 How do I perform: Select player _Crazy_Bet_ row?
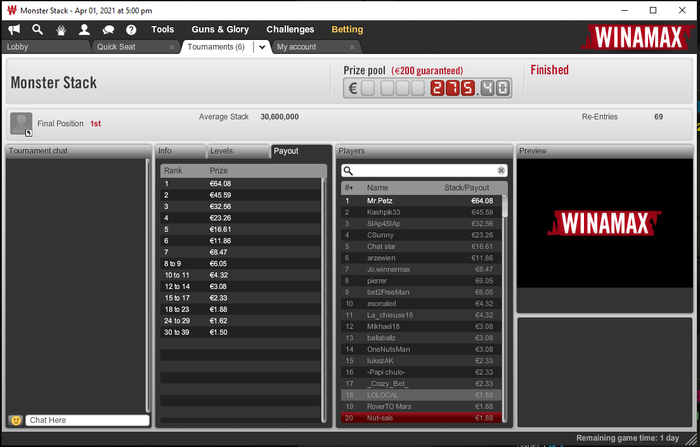coord(421,384)
